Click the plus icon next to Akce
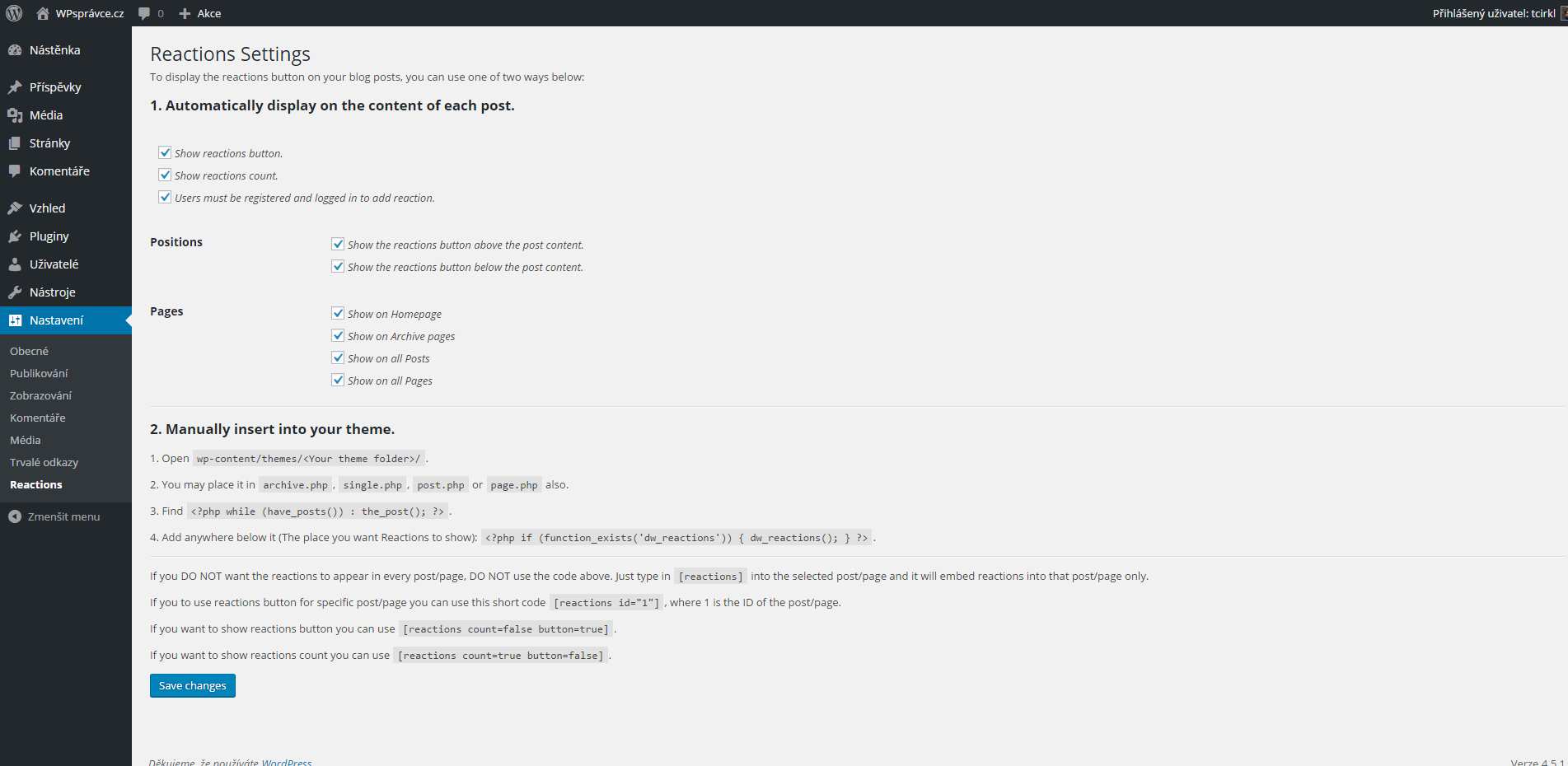Viewport: 1568px width, 766px height. point(185,13)
